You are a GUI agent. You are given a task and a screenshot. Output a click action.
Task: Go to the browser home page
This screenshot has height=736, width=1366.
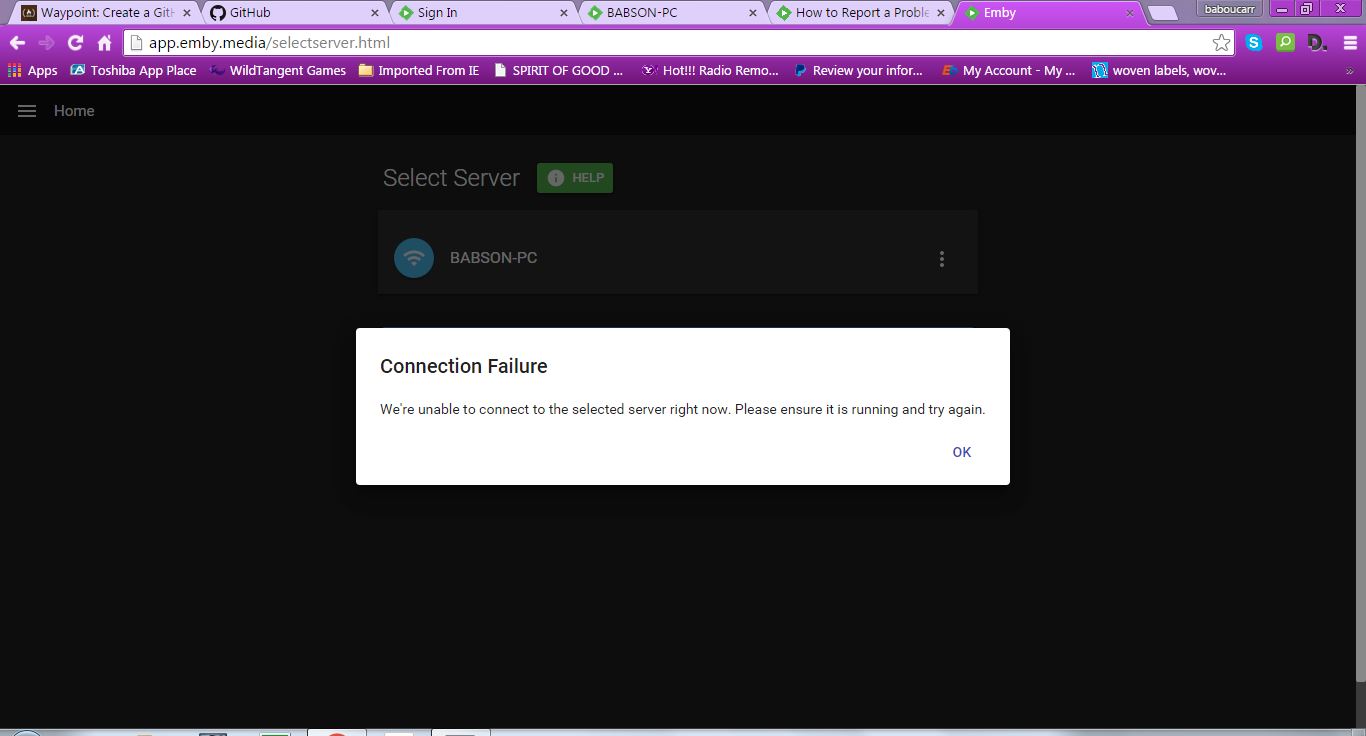coord(104,43)
